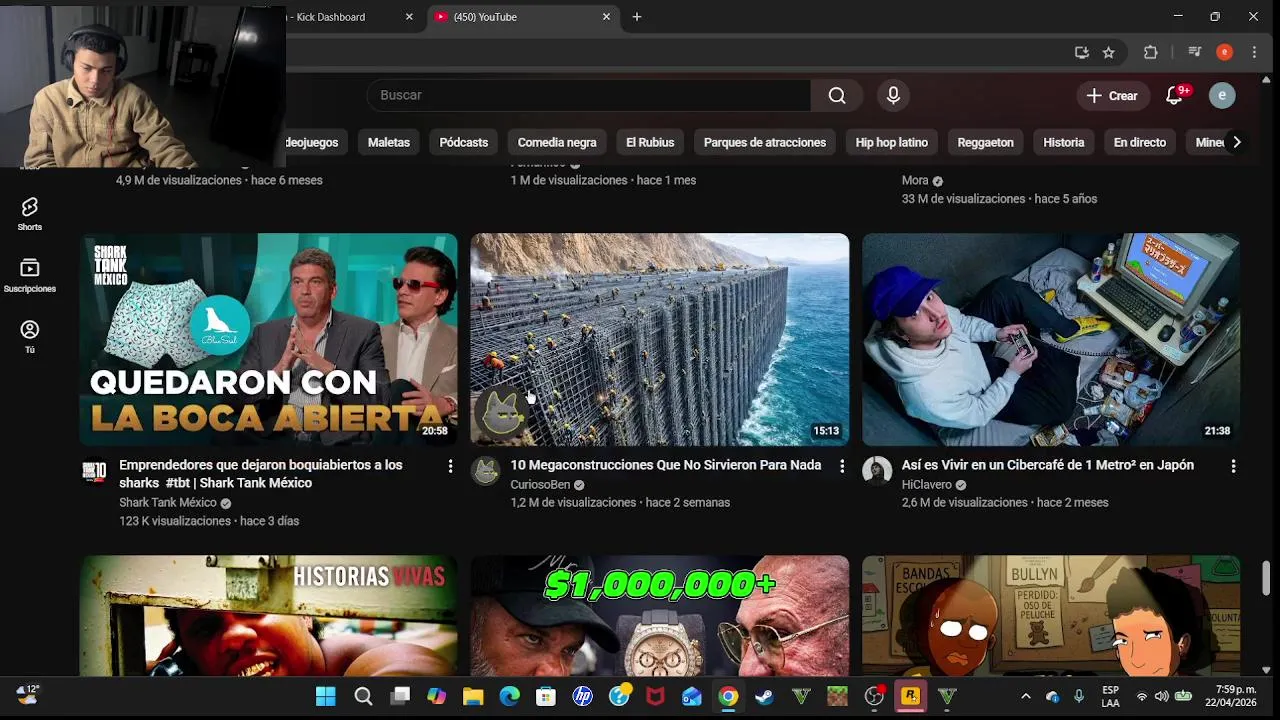Select the Comedia negra chip
The height and width of the screenshot is (720, 1280).
click(557, 142)
